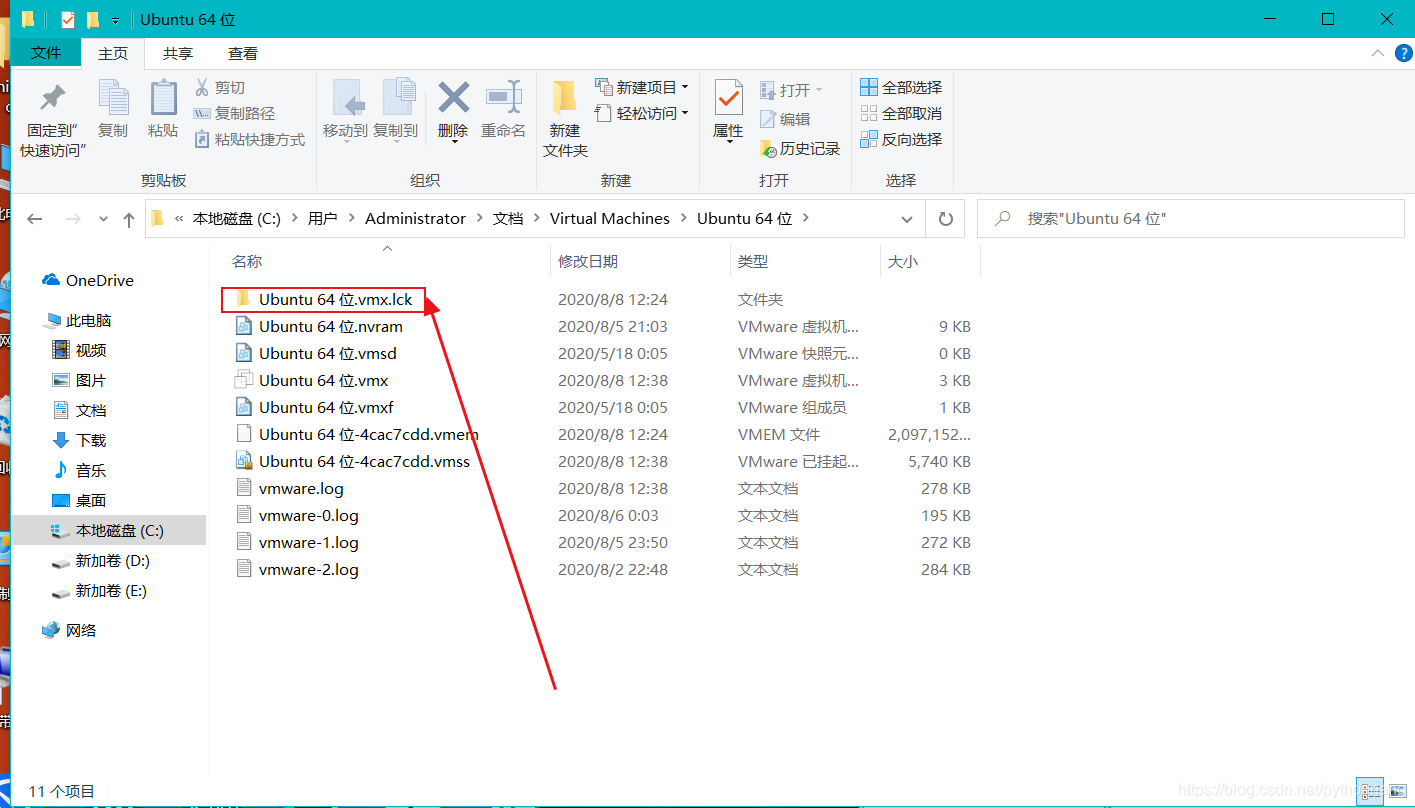Collapse the ribbon with the chevron
Image resolution: width=1415 pixels, height=808 pixels.
(x=1378, y=53)
